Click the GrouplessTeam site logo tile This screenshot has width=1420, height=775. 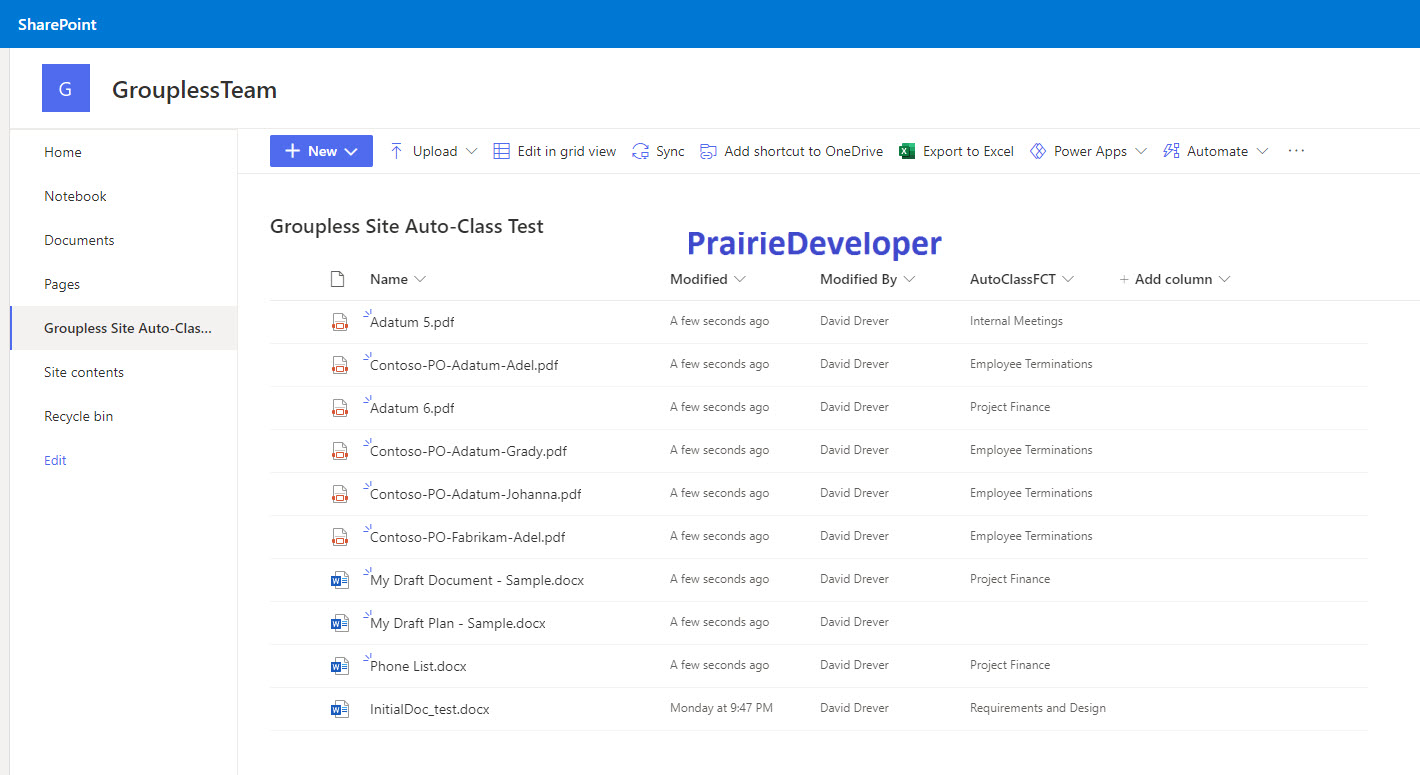[x=66, y=88]
